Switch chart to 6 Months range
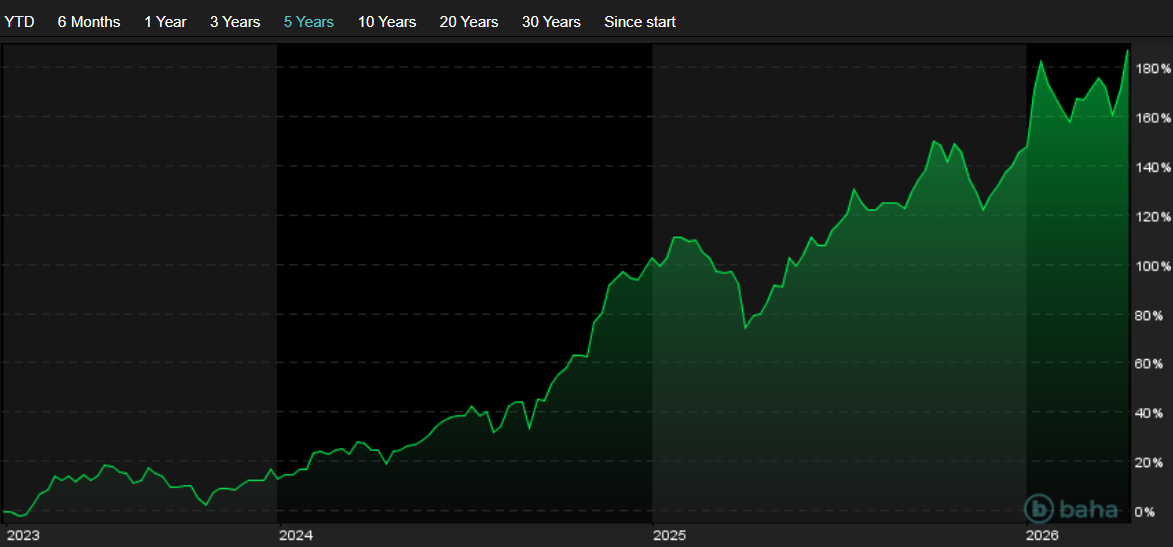This screenshot has height=547, width=1173. (89, 22)
